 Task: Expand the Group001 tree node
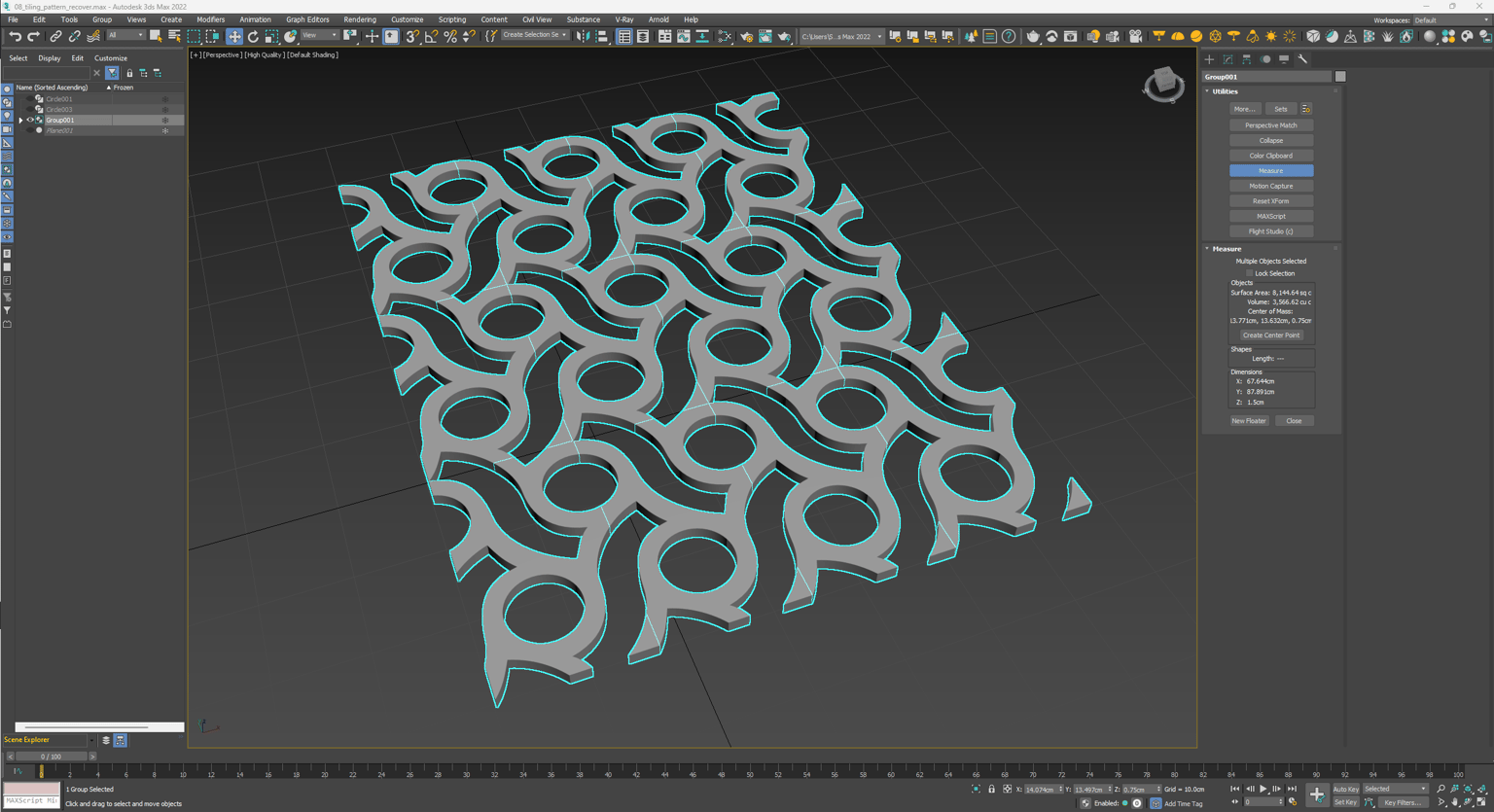pos(20,120)
